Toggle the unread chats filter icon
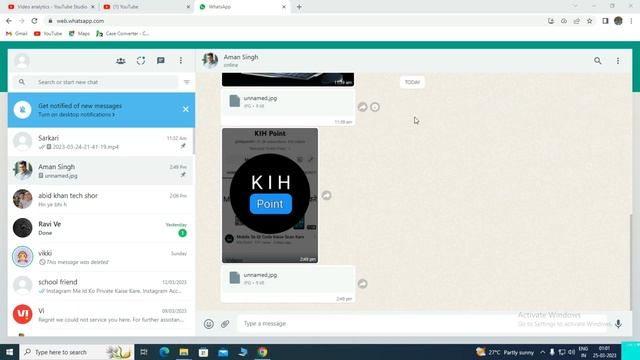Viewport: 640px width, 360px height. 187,82
